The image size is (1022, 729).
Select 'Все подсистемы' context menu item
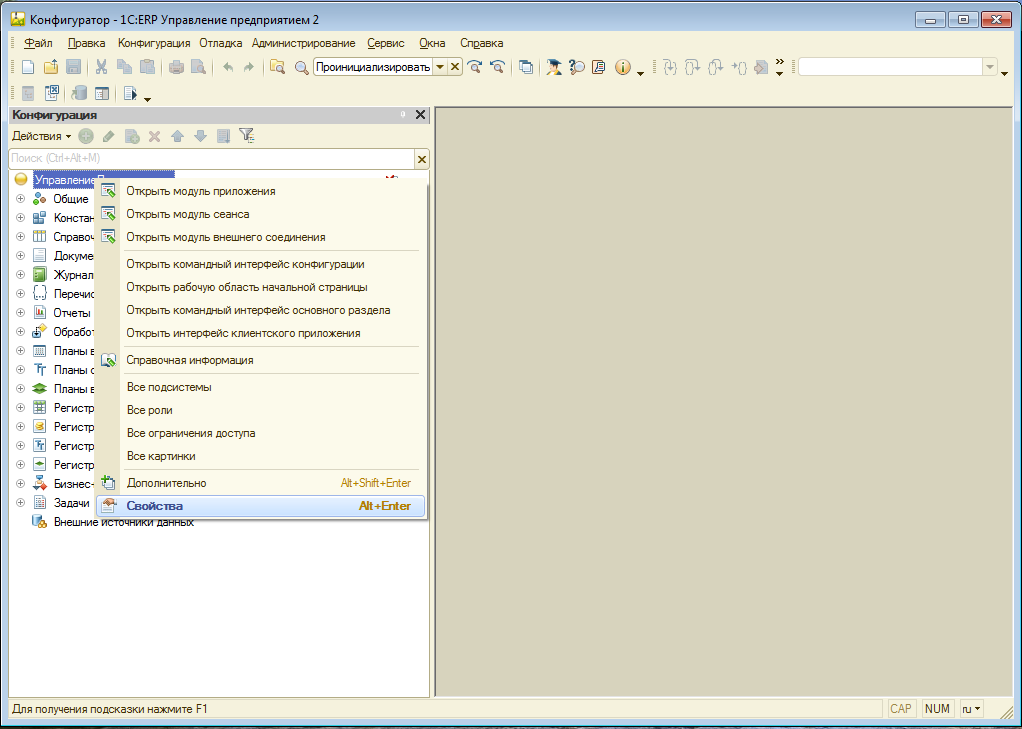click(x=261, y=387)
